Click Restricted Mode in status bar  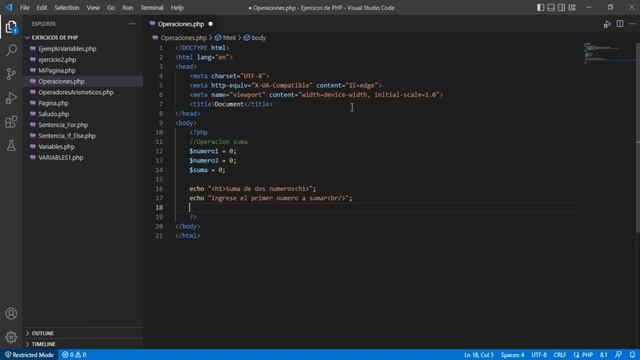(x=29, y=355)
